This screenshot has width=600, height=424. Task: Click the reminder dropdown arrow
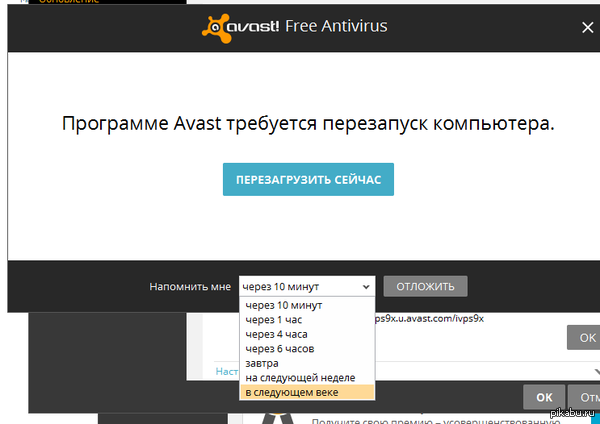[x=367, y=286]
